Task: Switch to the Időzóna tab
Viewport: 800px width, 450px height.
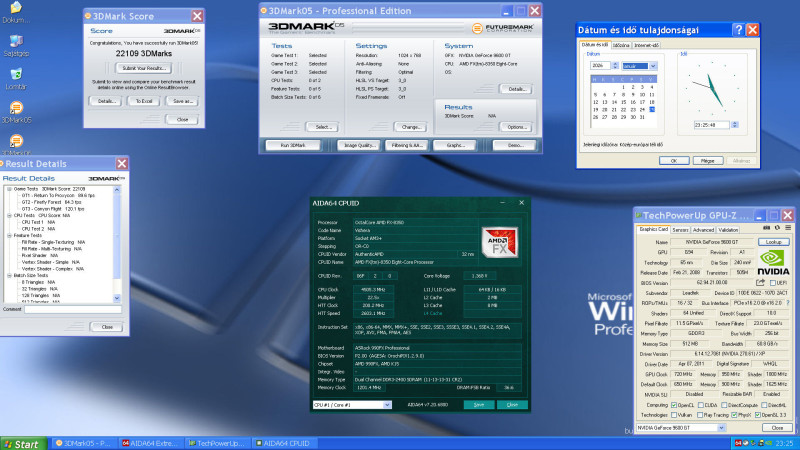Action: point(621,45)
